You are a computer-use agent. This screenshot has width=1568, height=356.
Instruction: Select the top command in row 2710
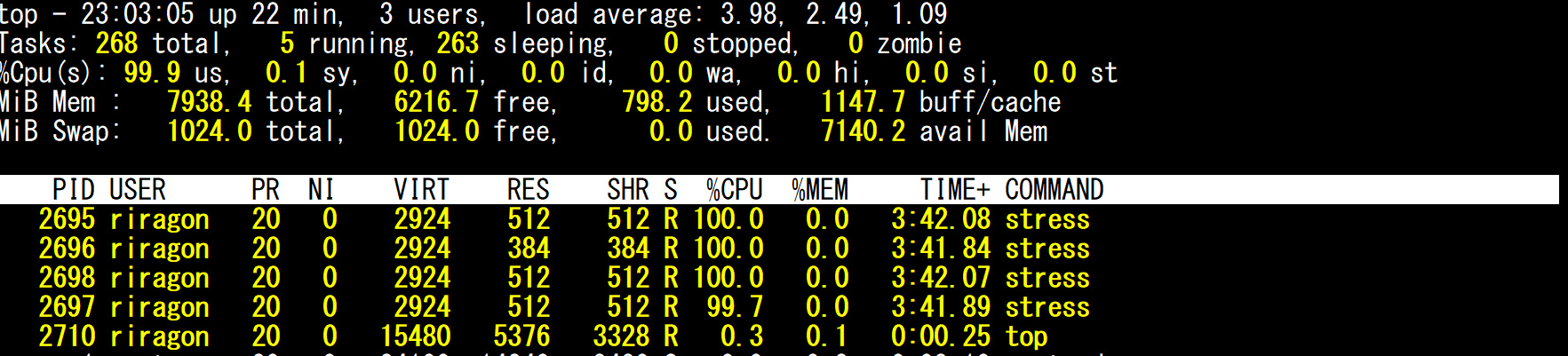point(1026,336)
